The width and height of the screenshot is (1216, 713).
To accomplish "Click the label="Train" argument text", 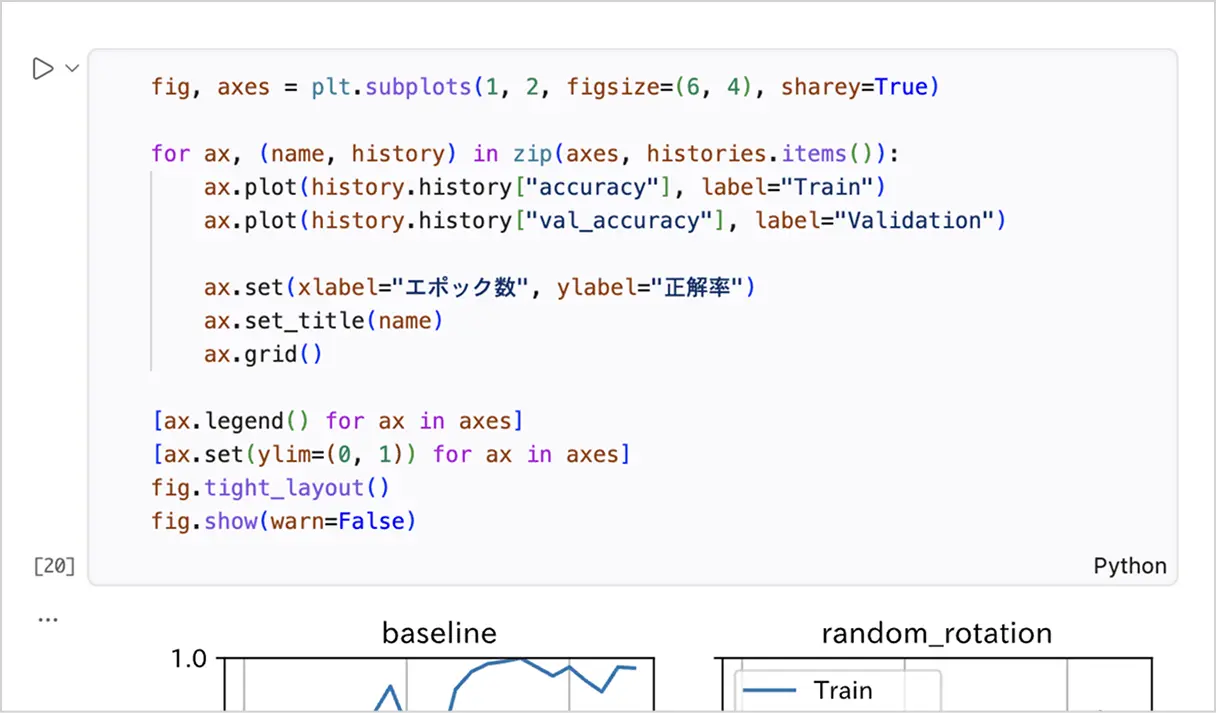I will (x=787, y=187).
